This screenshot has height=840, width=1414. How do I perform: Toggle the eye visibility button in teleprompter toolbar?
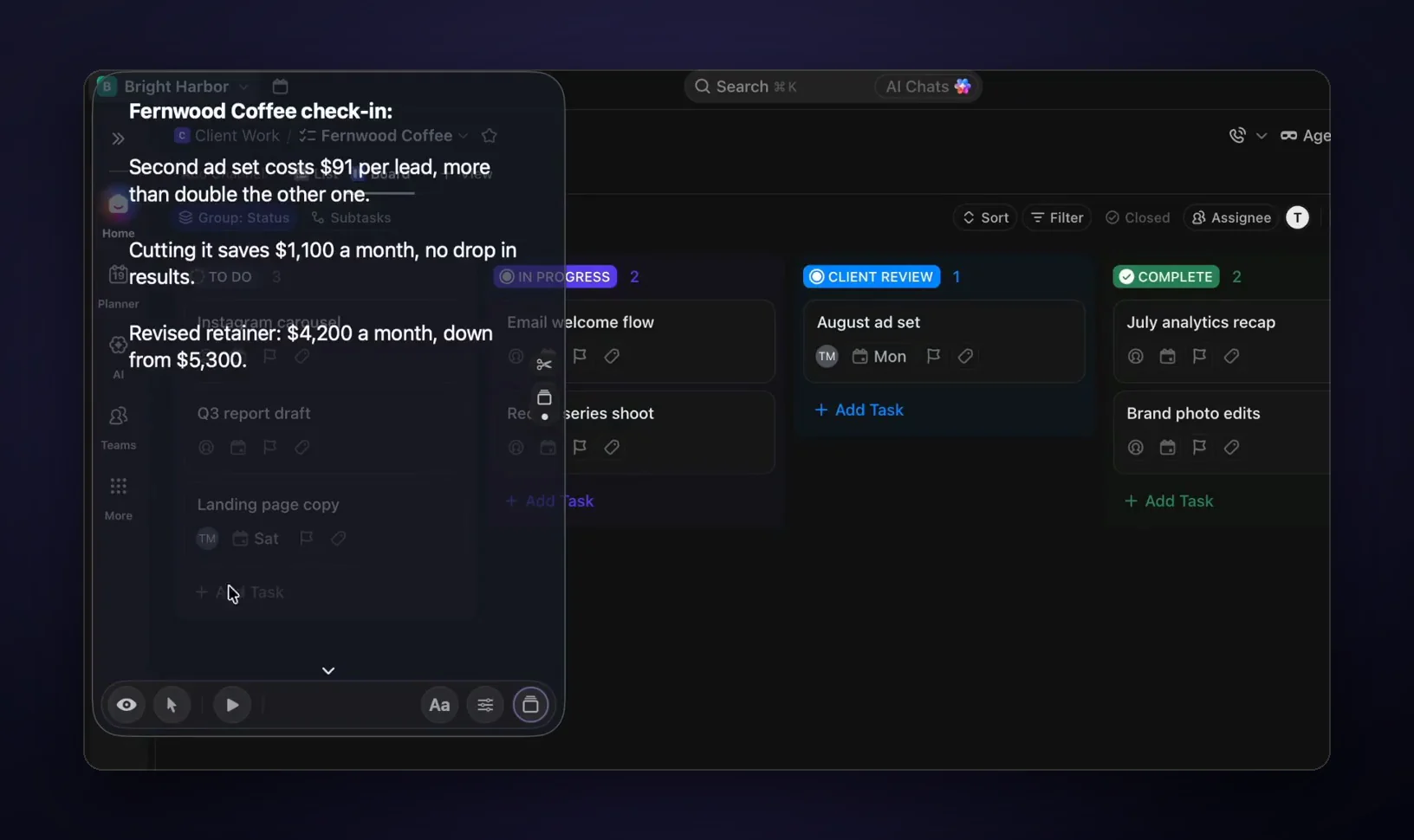tap(126, 705)
